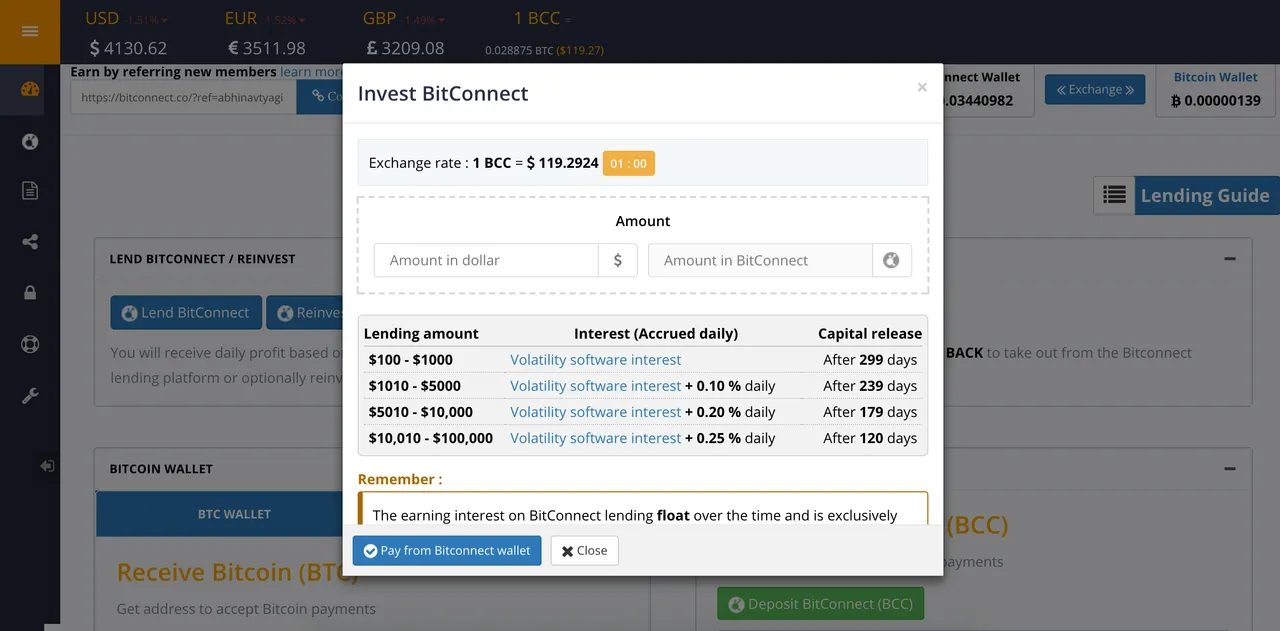Screen dimensions: 1280x631
Task: Click the £ 3209.08 GBP price
Action: [x=405, y=48]
